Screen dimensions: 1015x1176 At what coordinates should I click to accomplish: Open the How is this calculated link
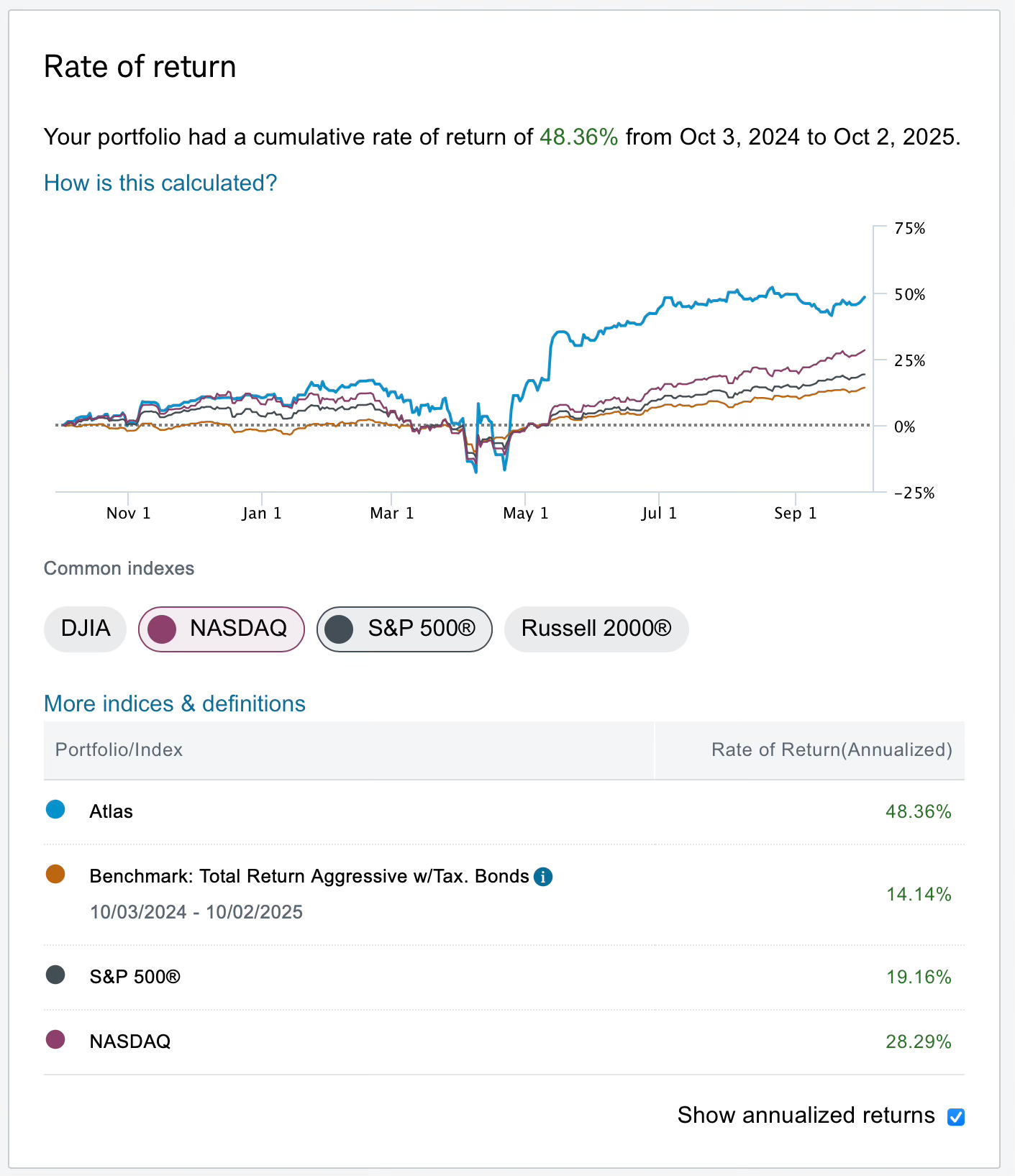pos(160,183)
